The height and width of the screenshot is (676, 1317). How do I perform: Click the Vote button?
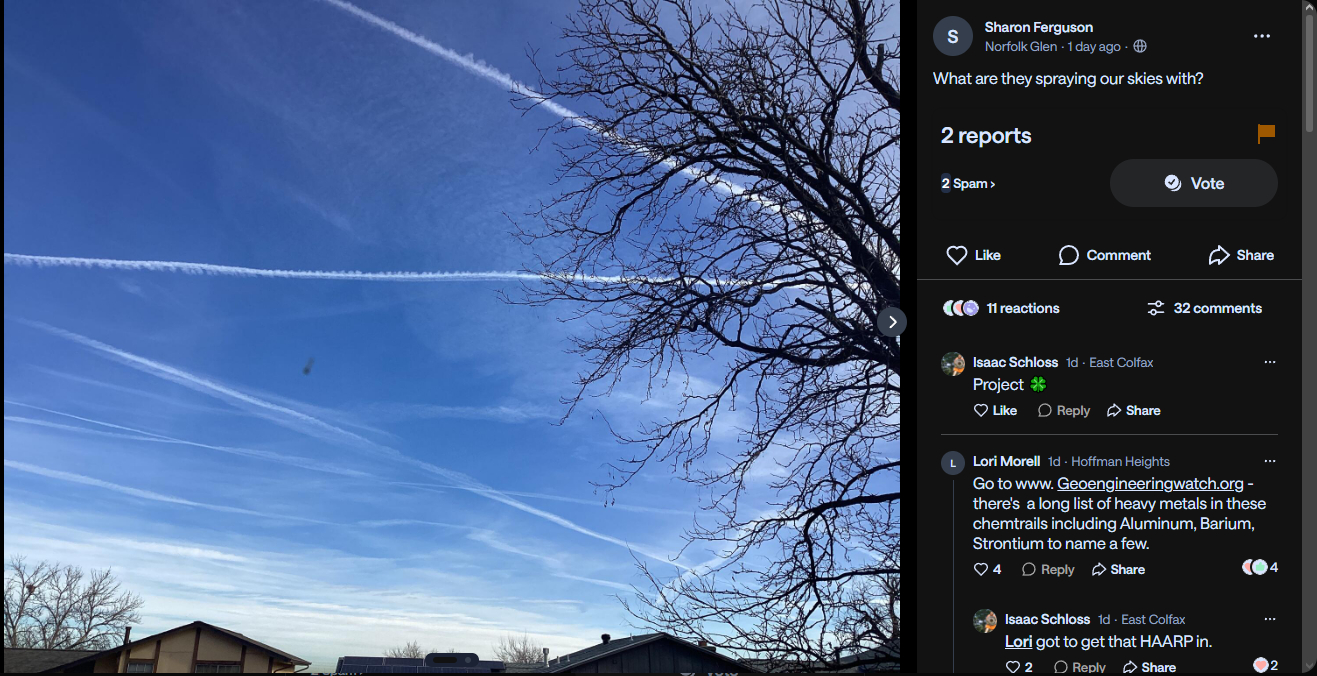1194,183
